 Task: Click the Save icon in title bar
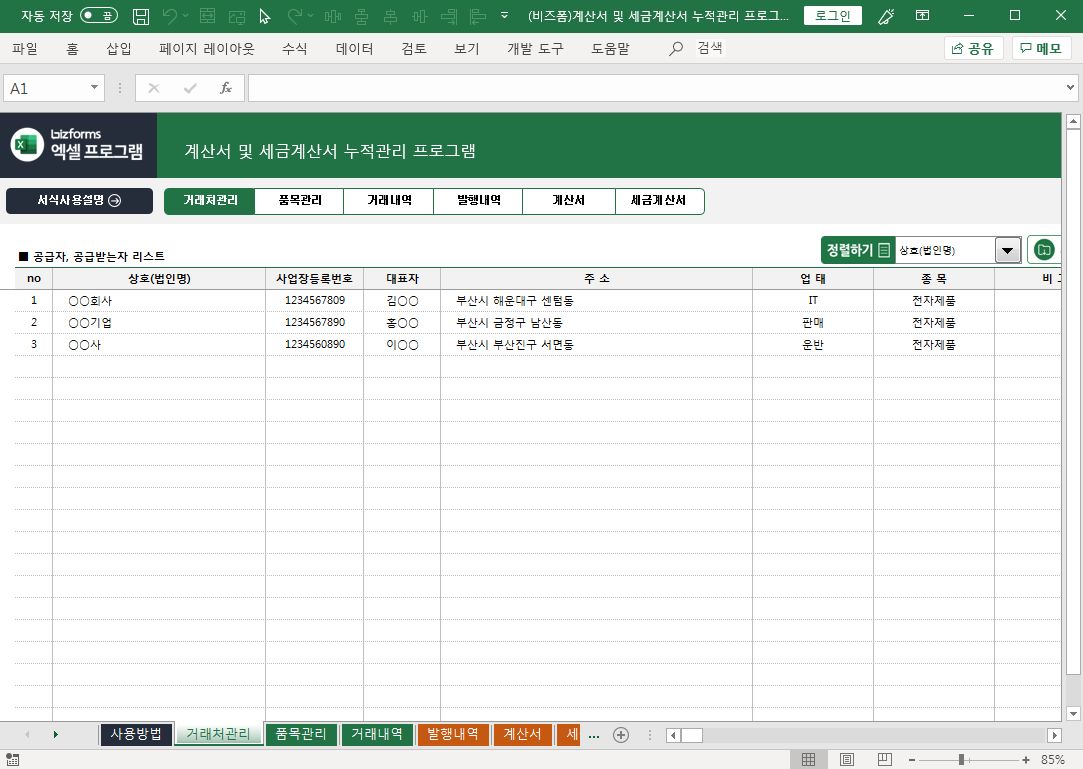pyautogui.click(x=141, y=16)
